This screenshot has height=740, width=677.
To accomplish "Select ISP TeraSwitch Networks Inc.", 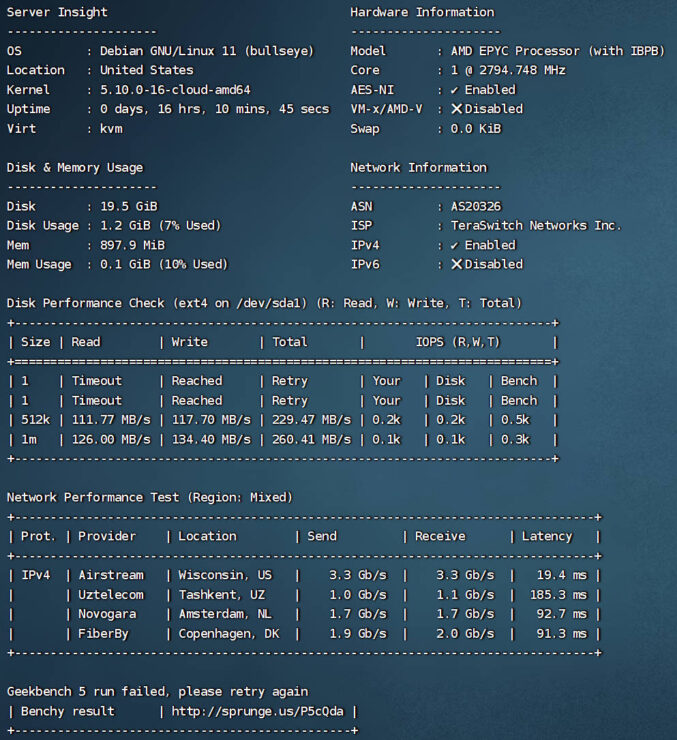I will click(x=536, y=226).
